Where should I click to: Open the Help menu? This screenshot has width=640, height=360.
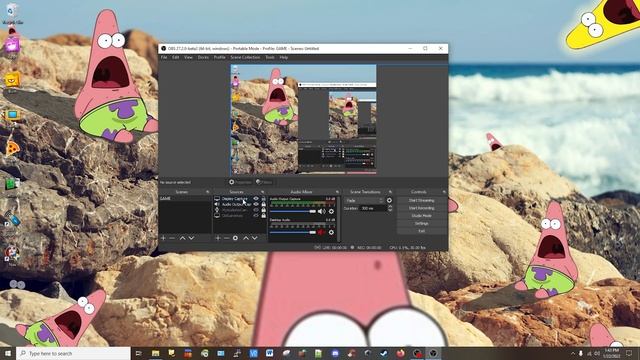(284, 58)
